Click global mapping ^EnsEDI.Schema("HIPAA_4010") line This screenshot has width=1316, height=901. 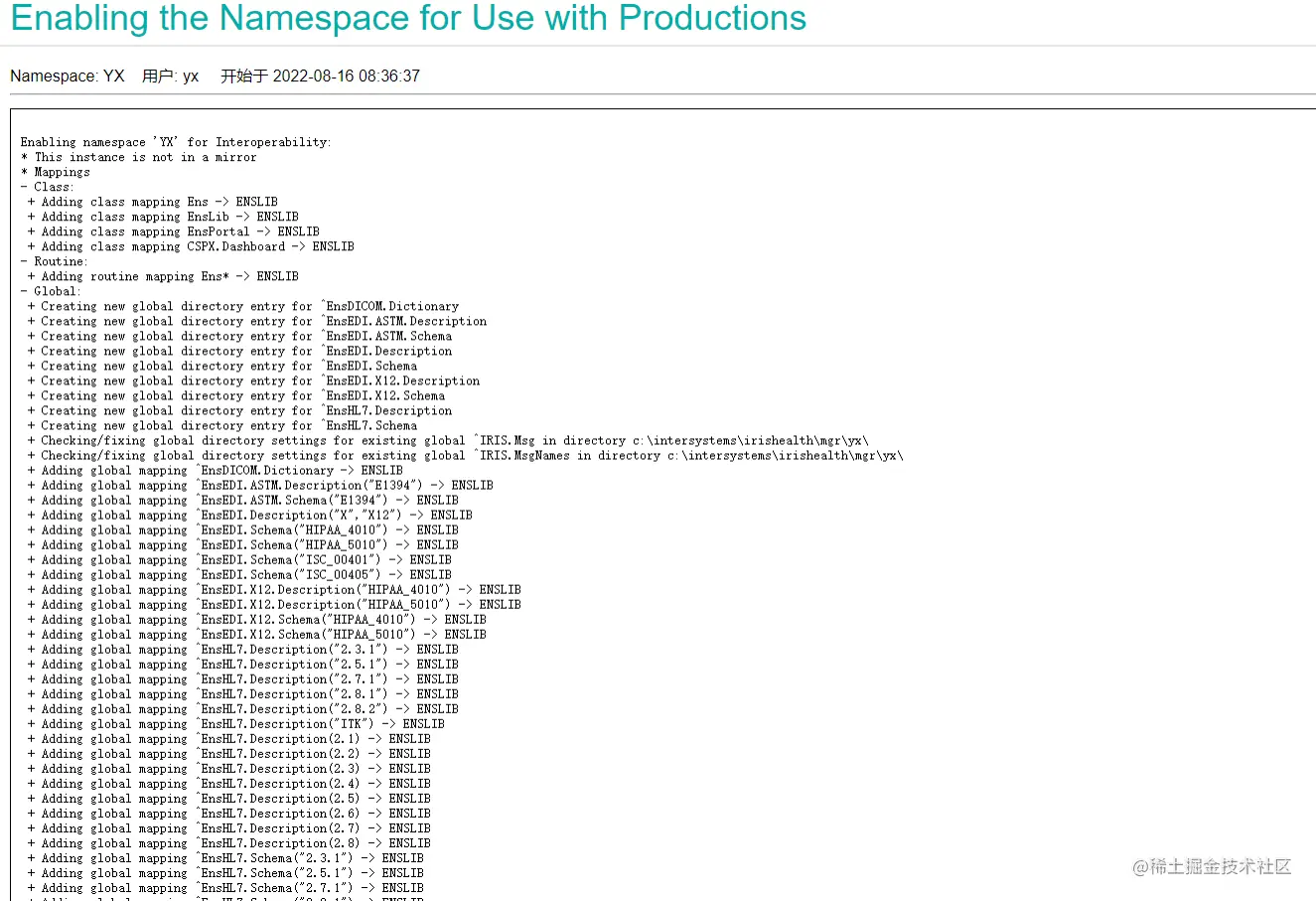[x=243, y=529]
